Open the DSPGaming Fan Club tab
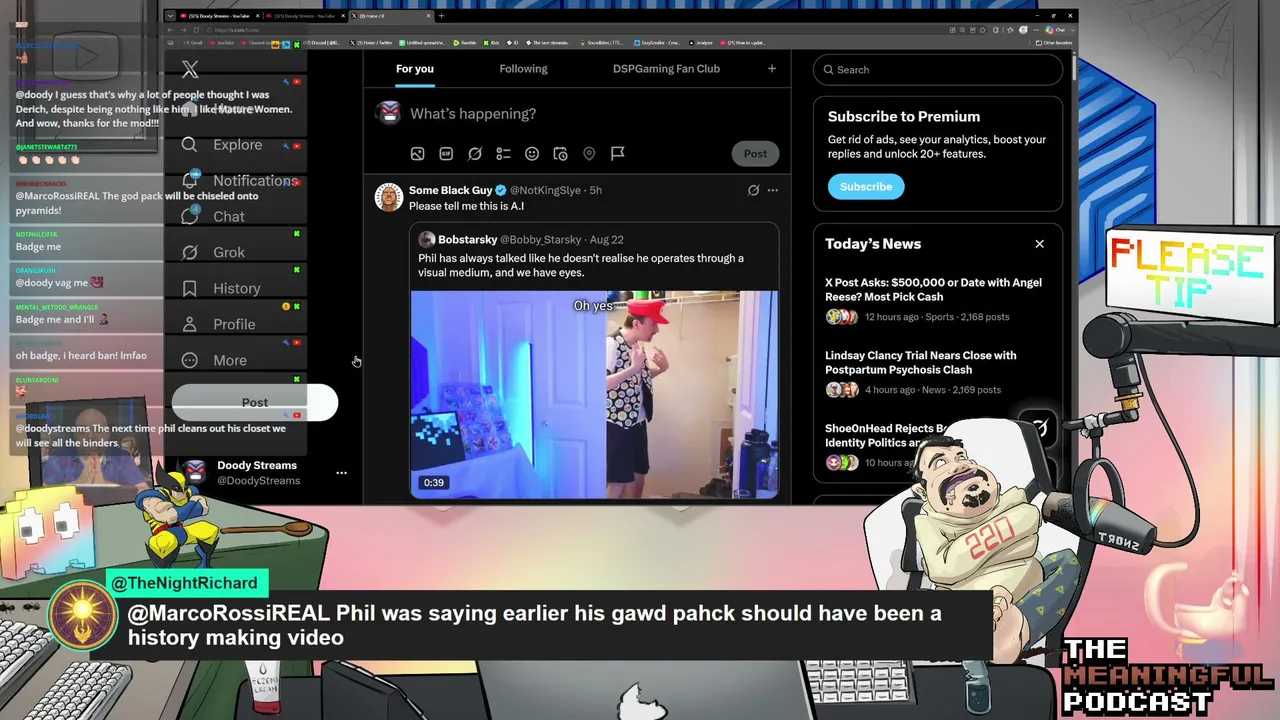 [x=666, y=69]
